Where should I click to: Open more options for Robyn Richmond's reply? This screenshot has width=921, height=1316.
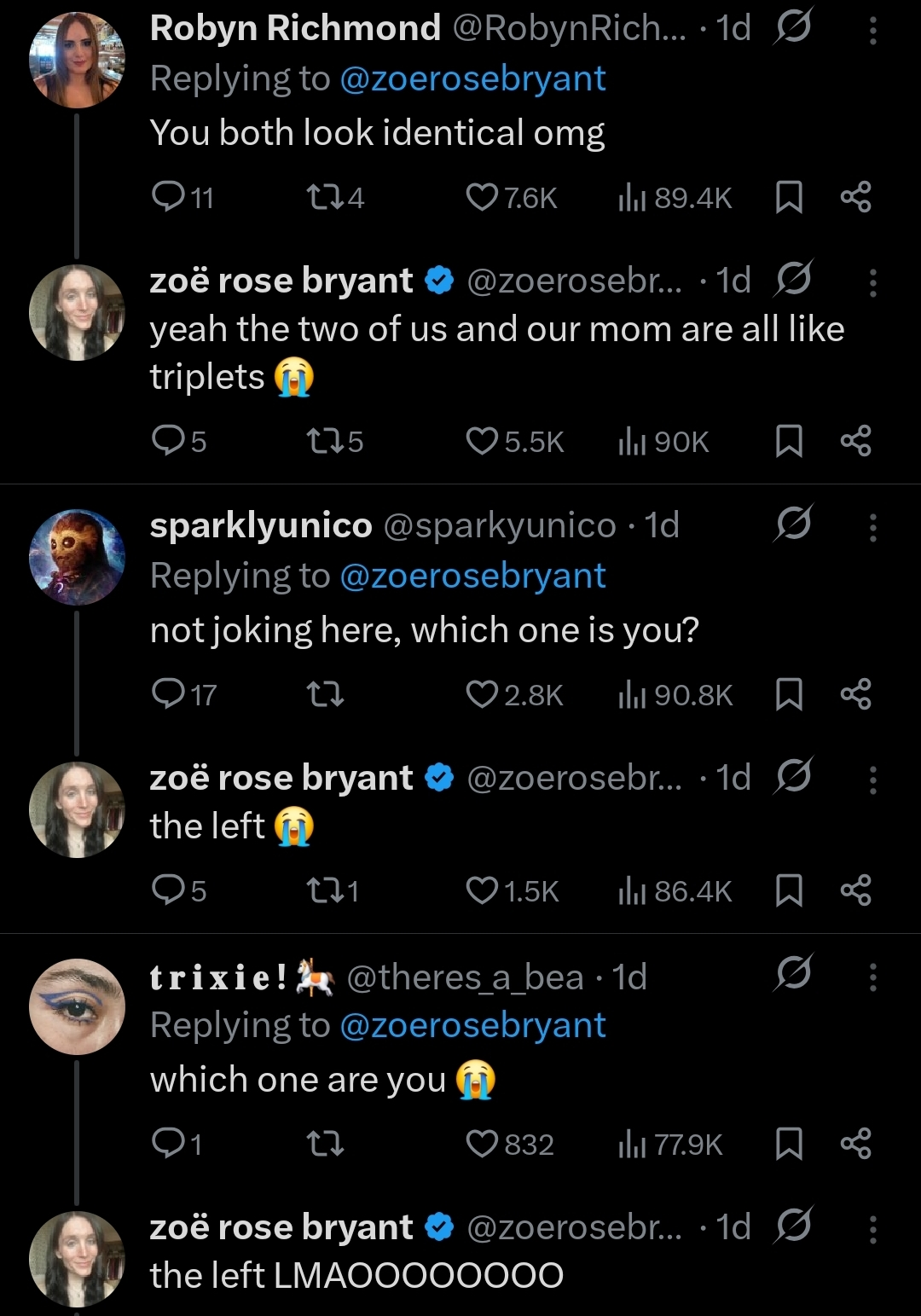coord(872,31)
